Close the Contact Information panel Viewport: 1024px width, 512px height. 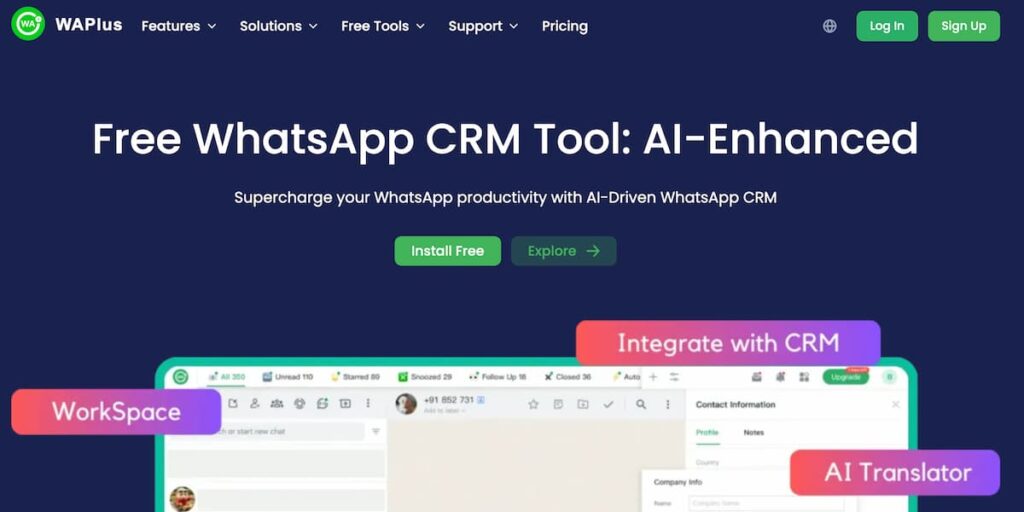coord(895,405)
